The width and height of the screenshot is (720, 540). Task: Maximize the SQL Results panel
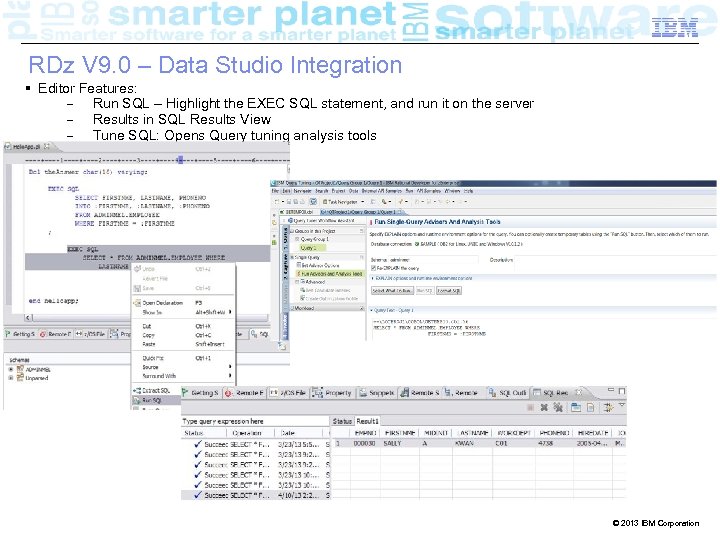622,391
